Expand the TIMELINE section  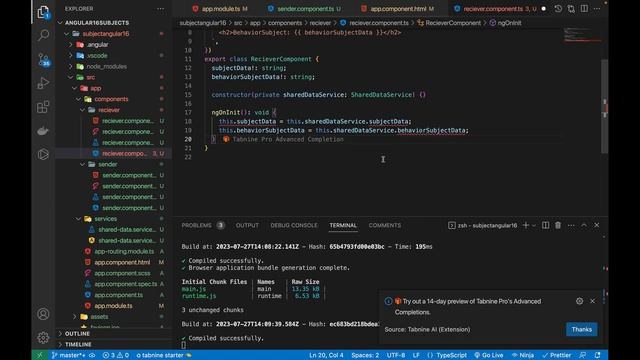(78, 344)
